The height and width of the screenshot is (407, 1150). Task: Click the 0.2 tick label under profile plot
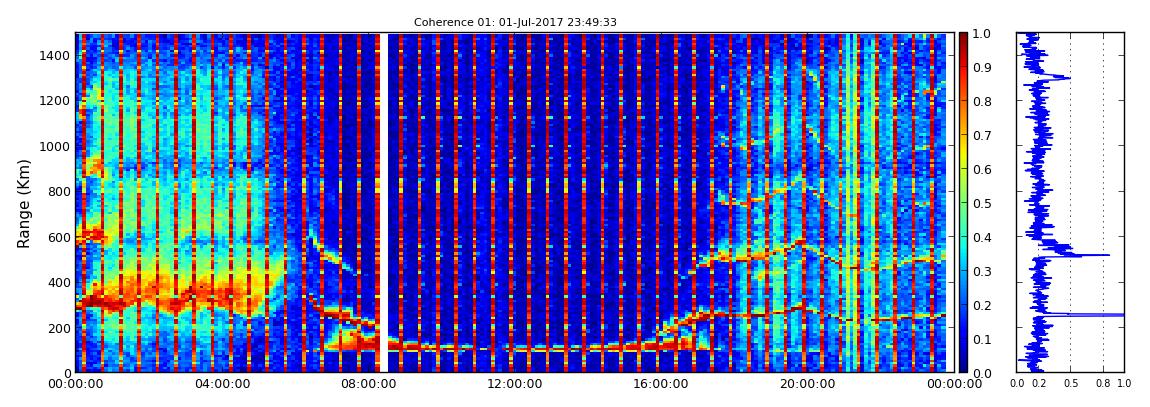(1039, 384)
